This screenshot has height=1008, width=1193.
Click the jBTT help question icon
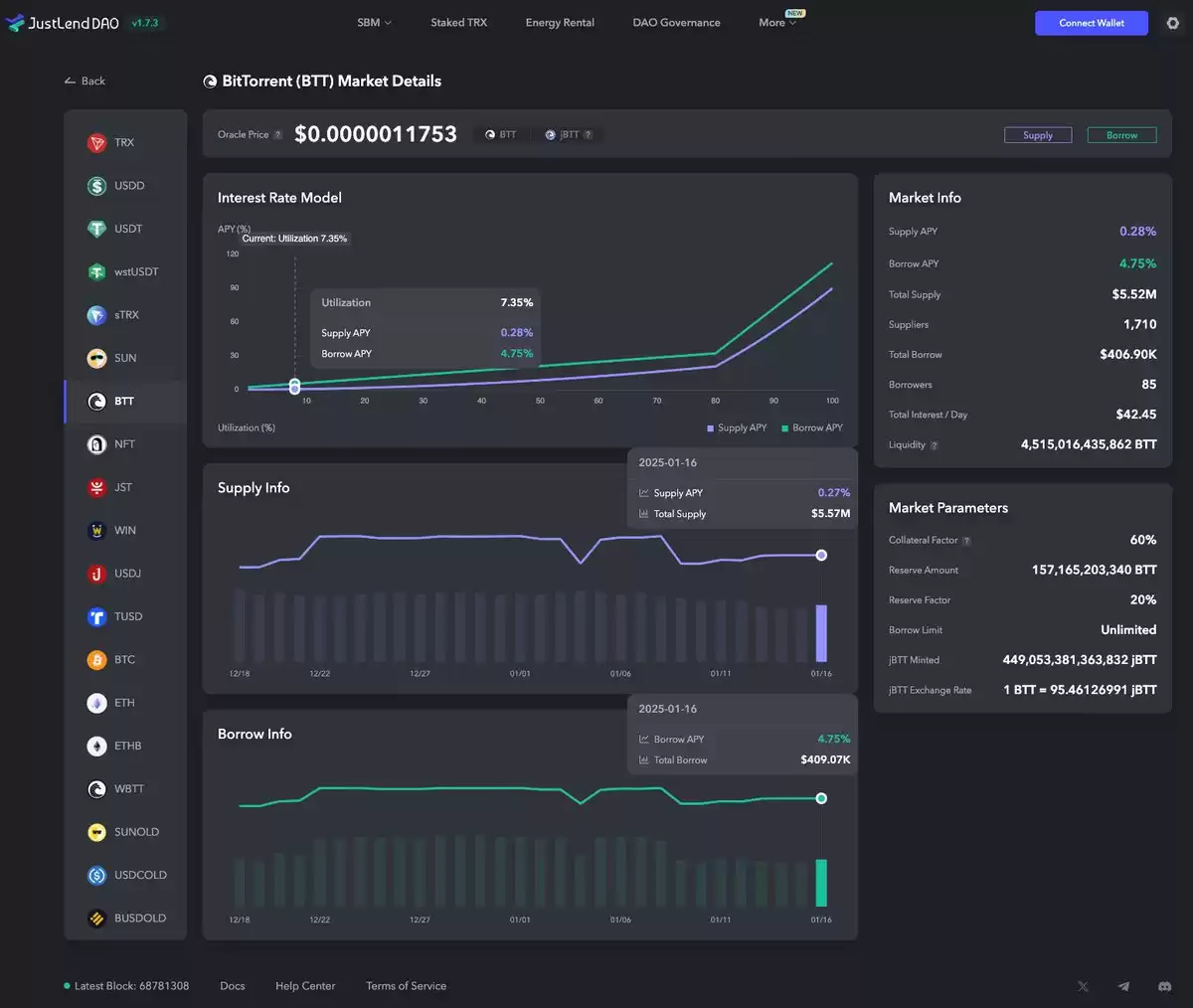point(588,135)
